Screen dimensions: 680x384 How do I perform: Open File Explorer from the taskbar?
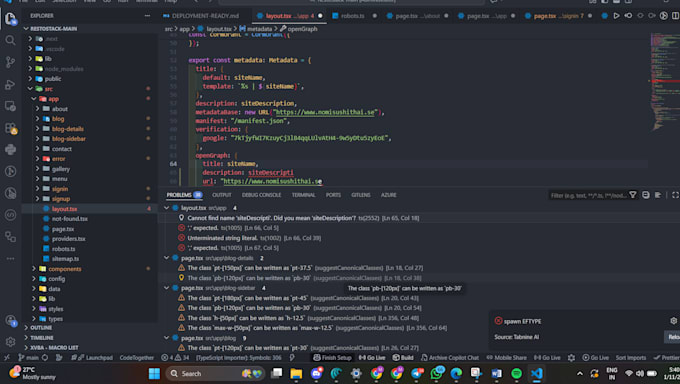(x=296, y=373)
